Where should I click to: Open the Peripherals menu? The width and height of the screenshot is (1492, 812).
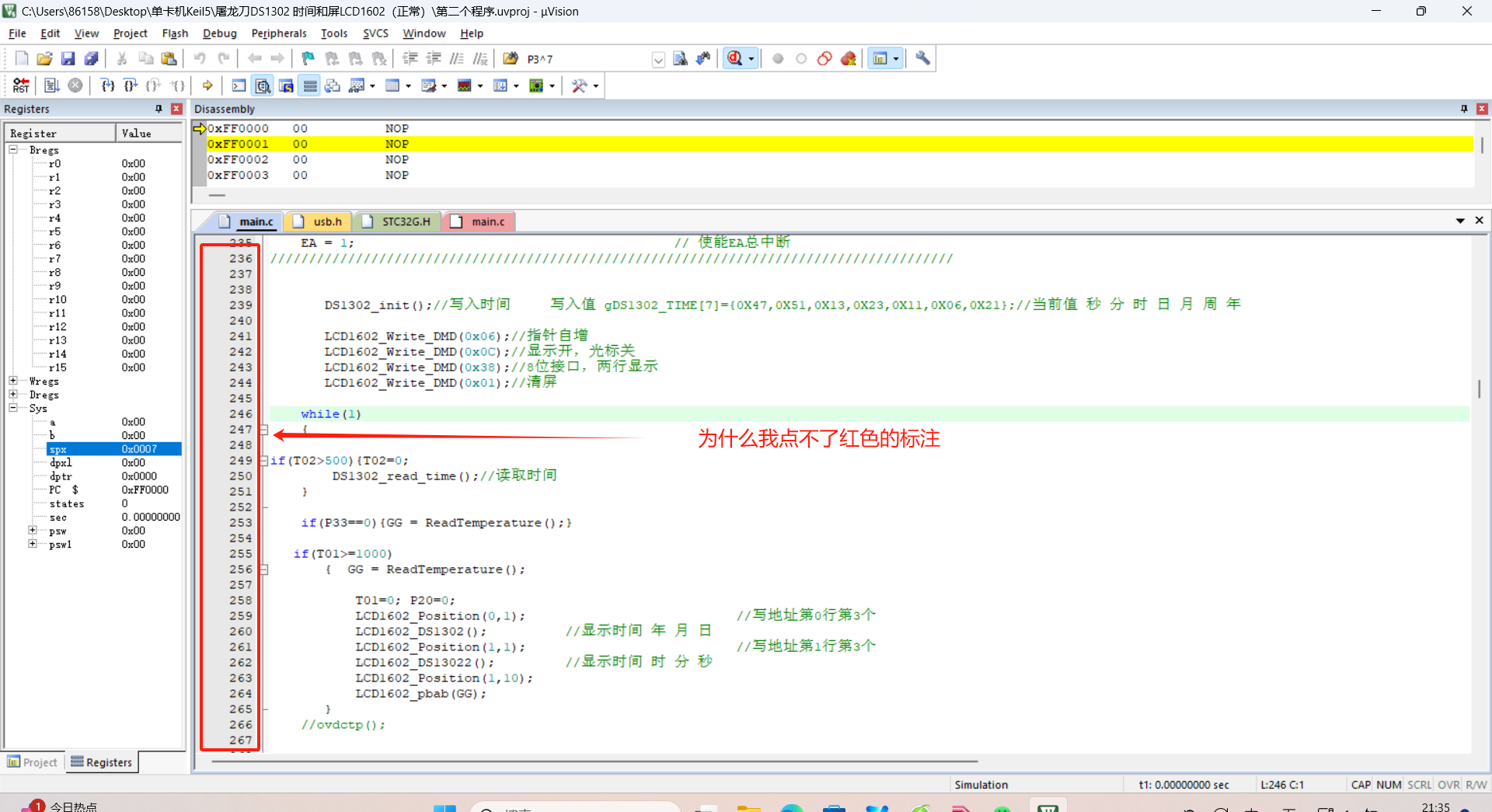click(279, 33)
